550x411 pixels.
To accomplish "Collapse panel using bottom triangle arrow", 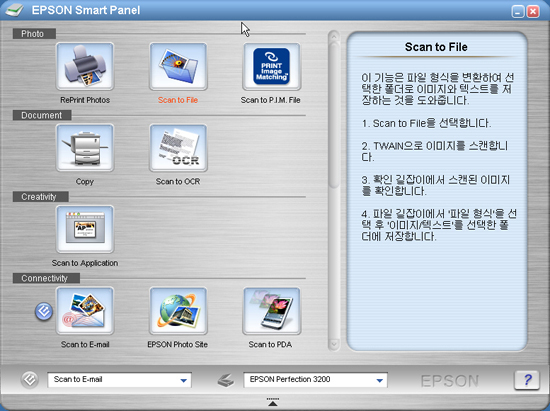I will pos(273,402).
